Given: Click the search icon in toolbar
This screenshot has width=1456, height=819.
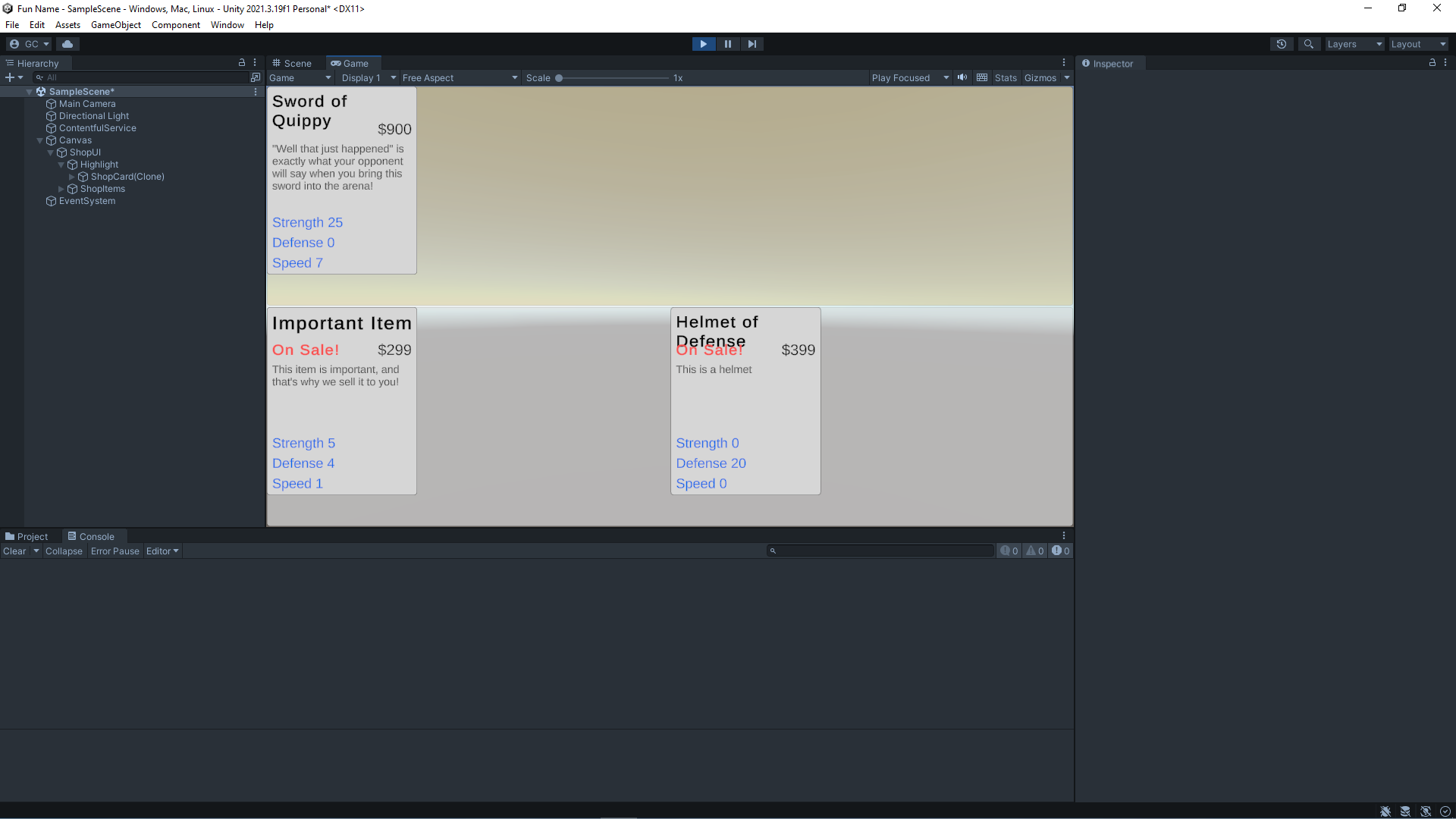Looking at the screenshot, I should pyautogui.click(x=1308, y=43).
